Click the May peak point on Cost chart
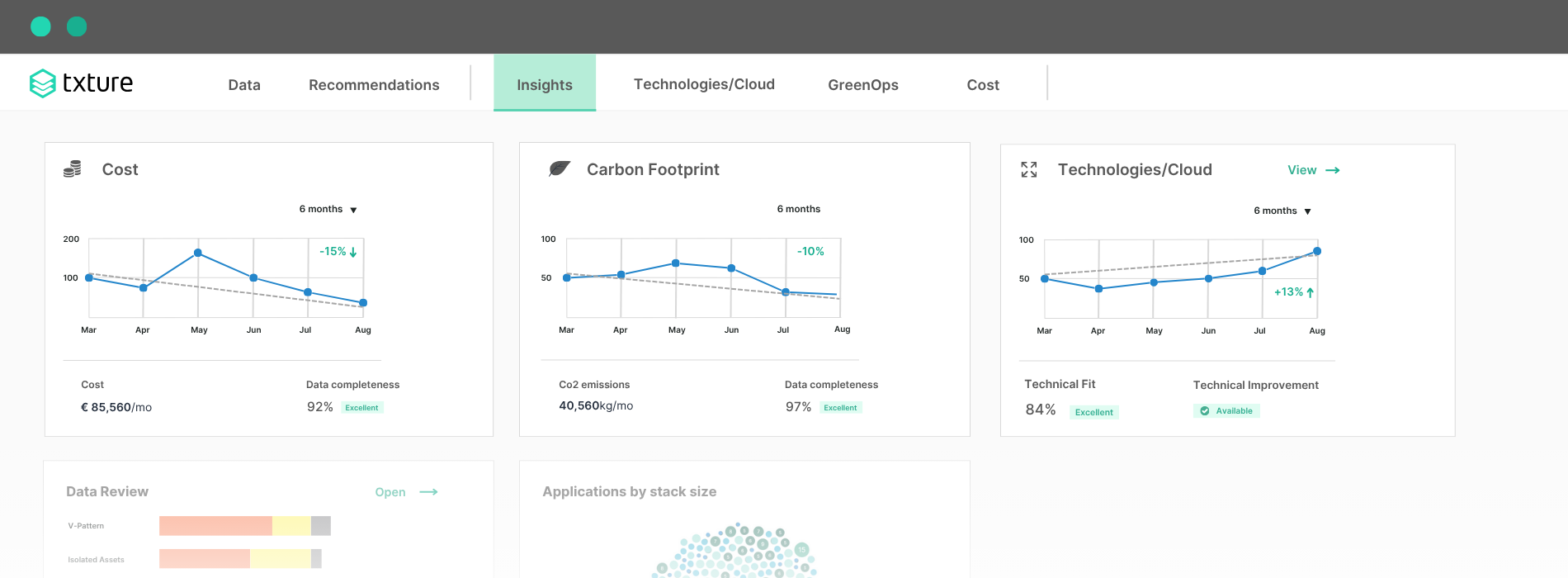Viewport: 1568px width, 578px height. pos(198,253)
